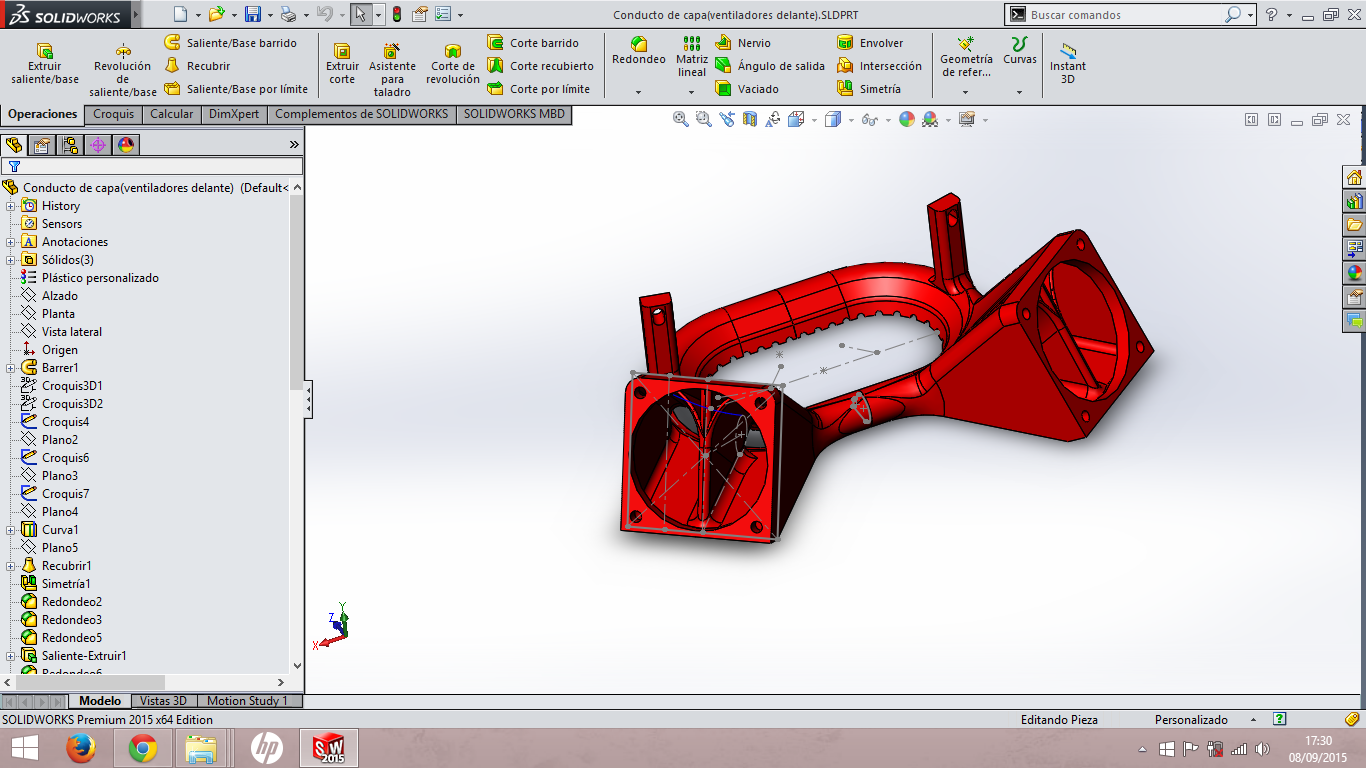Image resolution: width=1366 pixels, height=768 pixels.
Task: Toggle Instant 3D mode
Action: click(x=1068, y=64)
